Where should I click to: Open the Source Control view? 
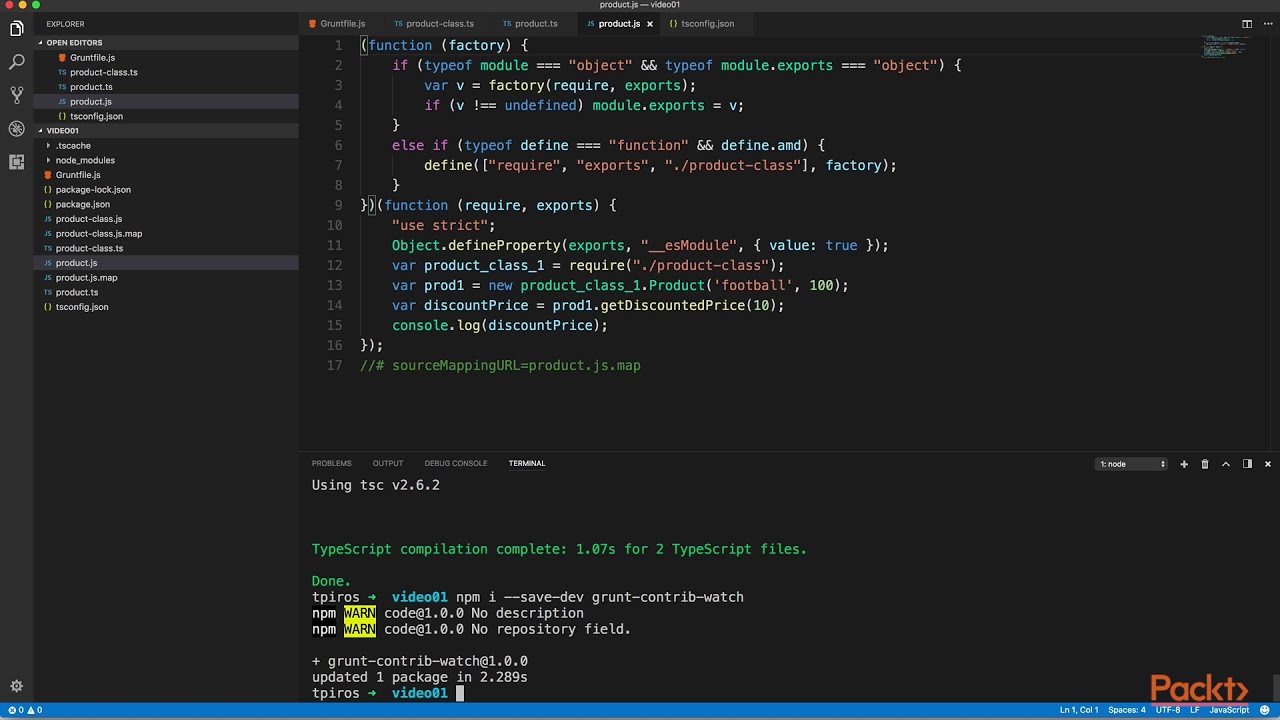pyautogui.click(x=16, y=95)
